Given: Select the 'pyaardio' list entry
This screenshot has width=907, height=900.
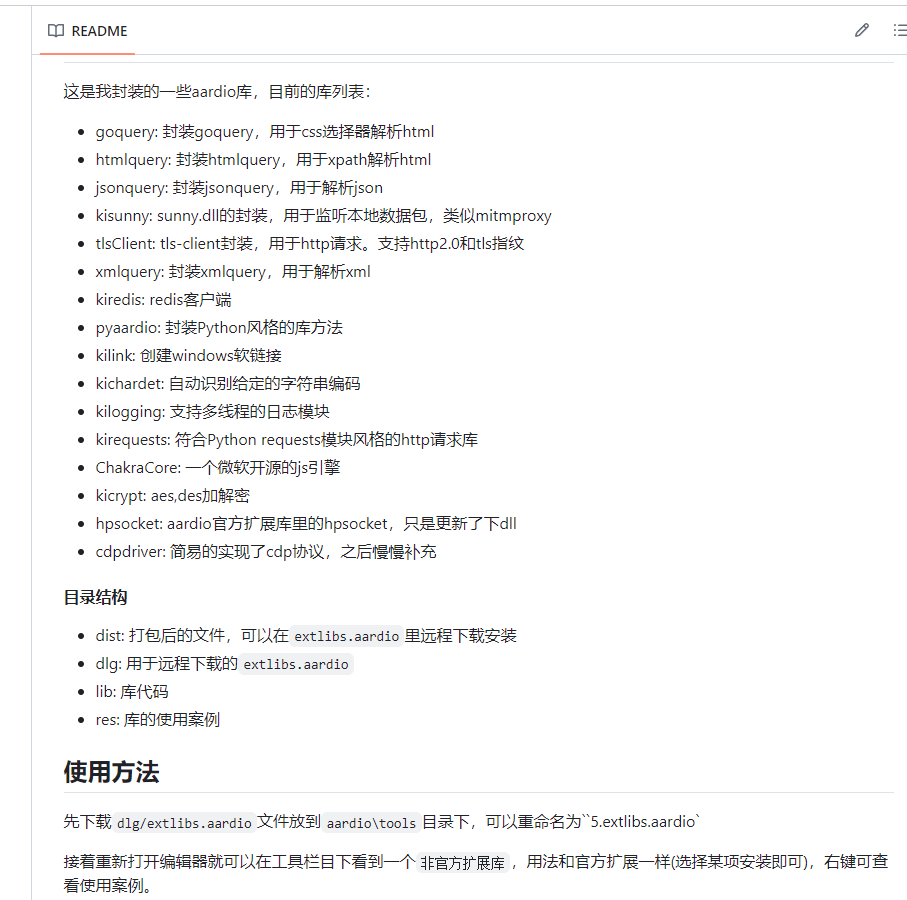Looking at the screenshot, I should pyautogui.click(x=219, y=328).
